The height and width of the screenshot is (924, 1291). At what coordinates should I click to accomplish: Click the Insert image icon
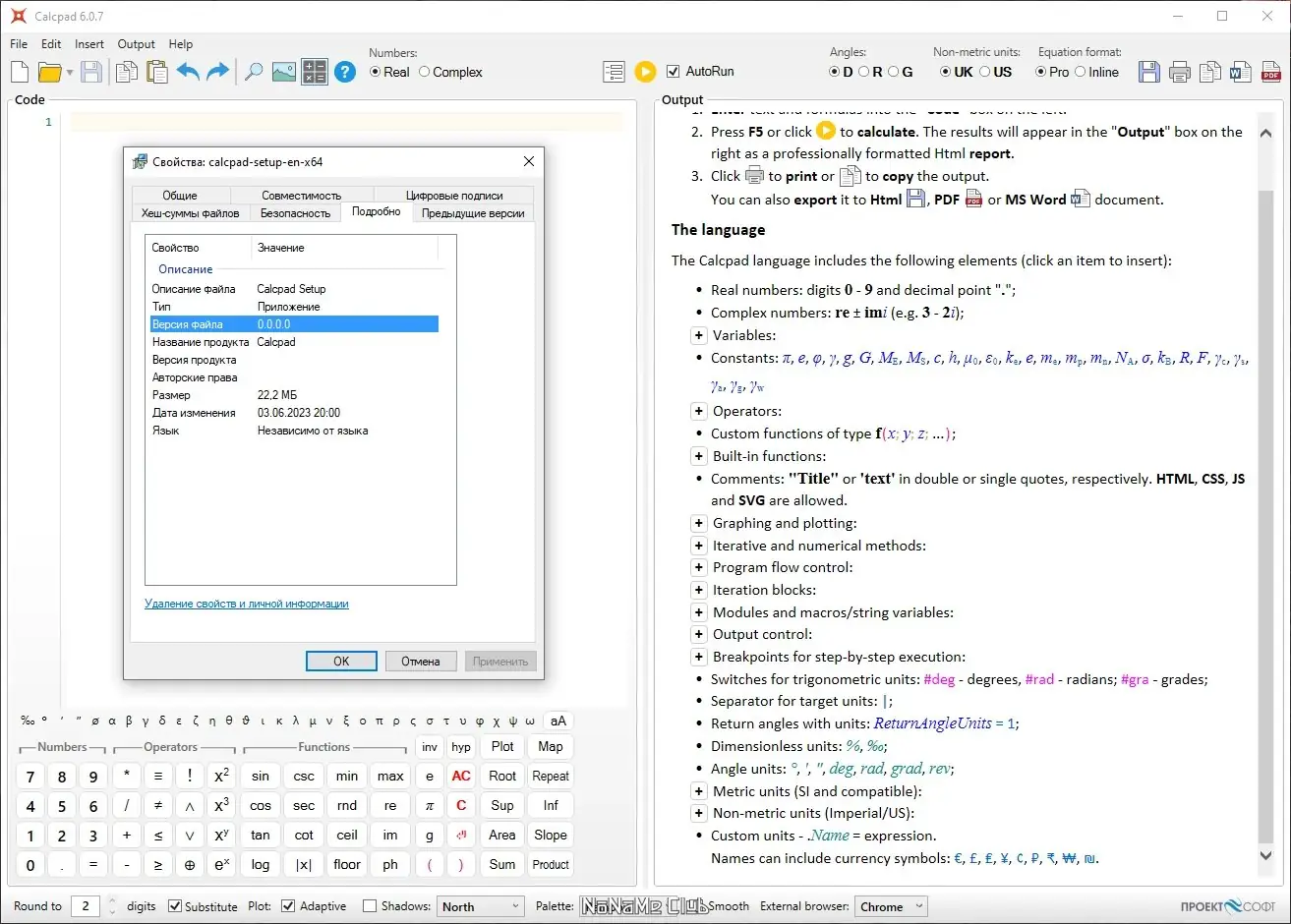(x=284, y=72)
